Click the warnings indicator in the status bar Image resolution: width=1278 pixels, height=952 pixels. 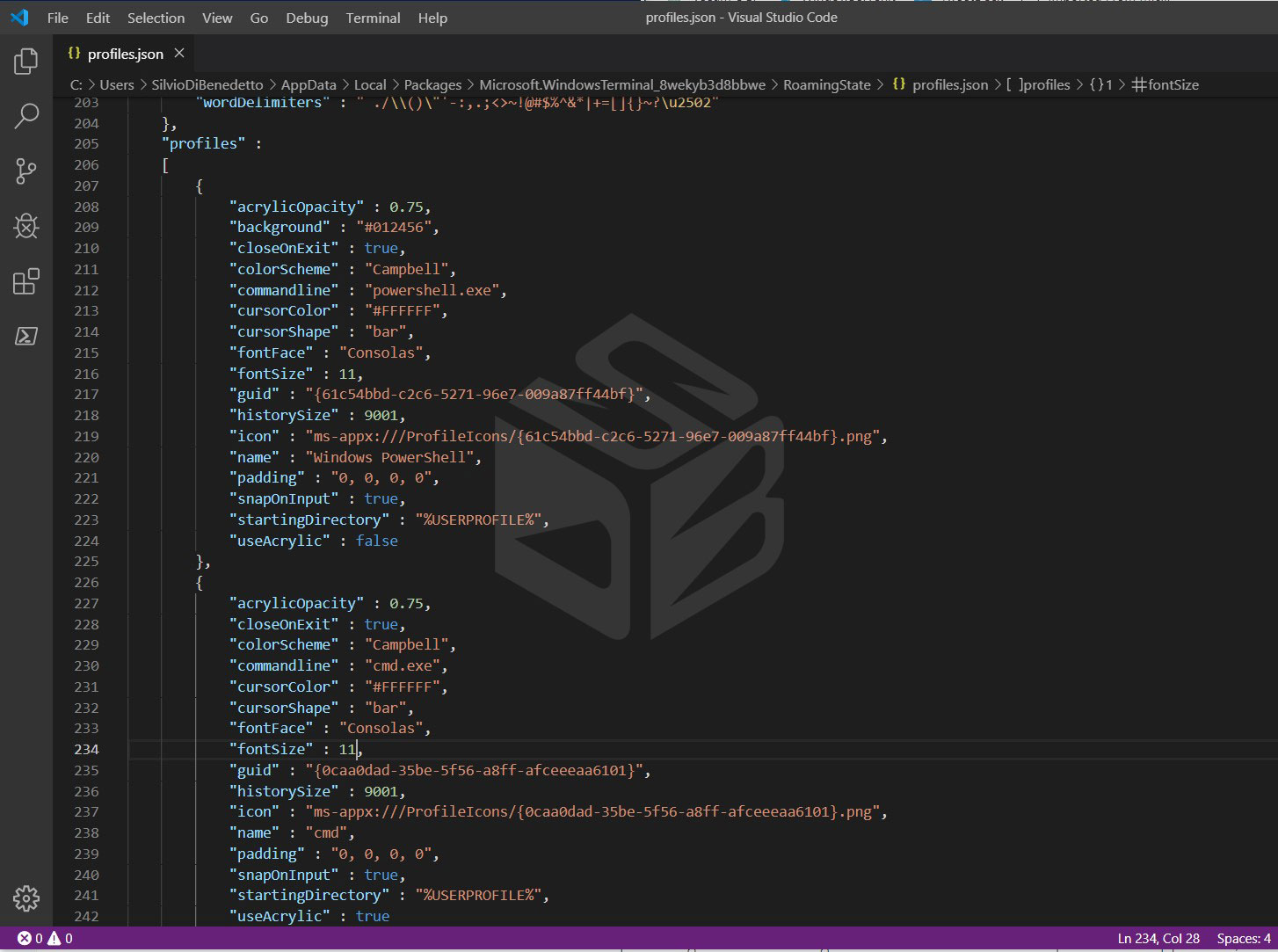pos(54,938)
